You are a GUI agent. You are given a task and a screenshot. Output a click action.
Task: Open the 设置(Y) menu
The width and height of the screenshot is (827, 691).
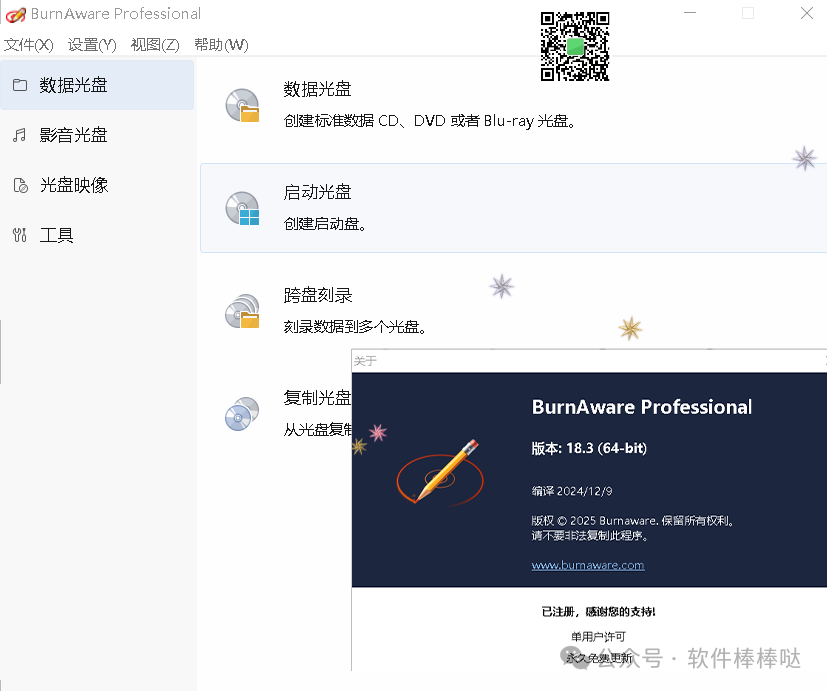pos(92,45)
